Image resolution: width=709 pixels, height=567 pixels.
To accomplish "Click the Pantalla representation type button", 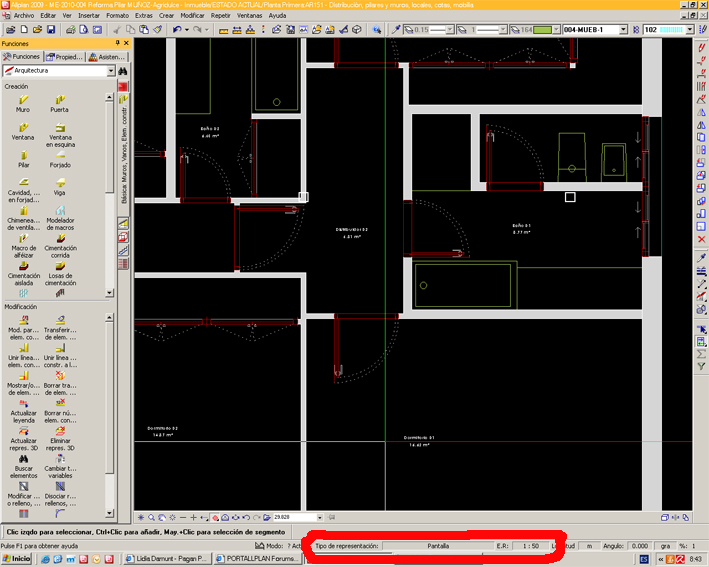I will coord(438,546).
